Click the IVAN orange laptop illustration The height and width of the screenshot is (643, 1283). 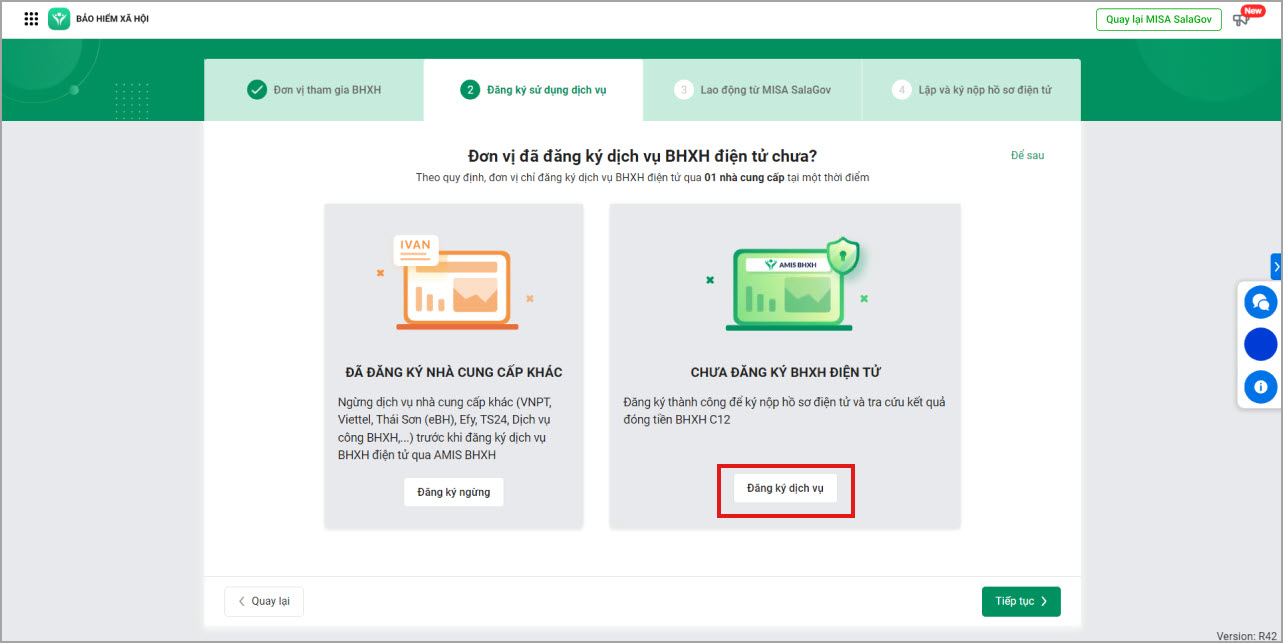[x=453, y=284]
